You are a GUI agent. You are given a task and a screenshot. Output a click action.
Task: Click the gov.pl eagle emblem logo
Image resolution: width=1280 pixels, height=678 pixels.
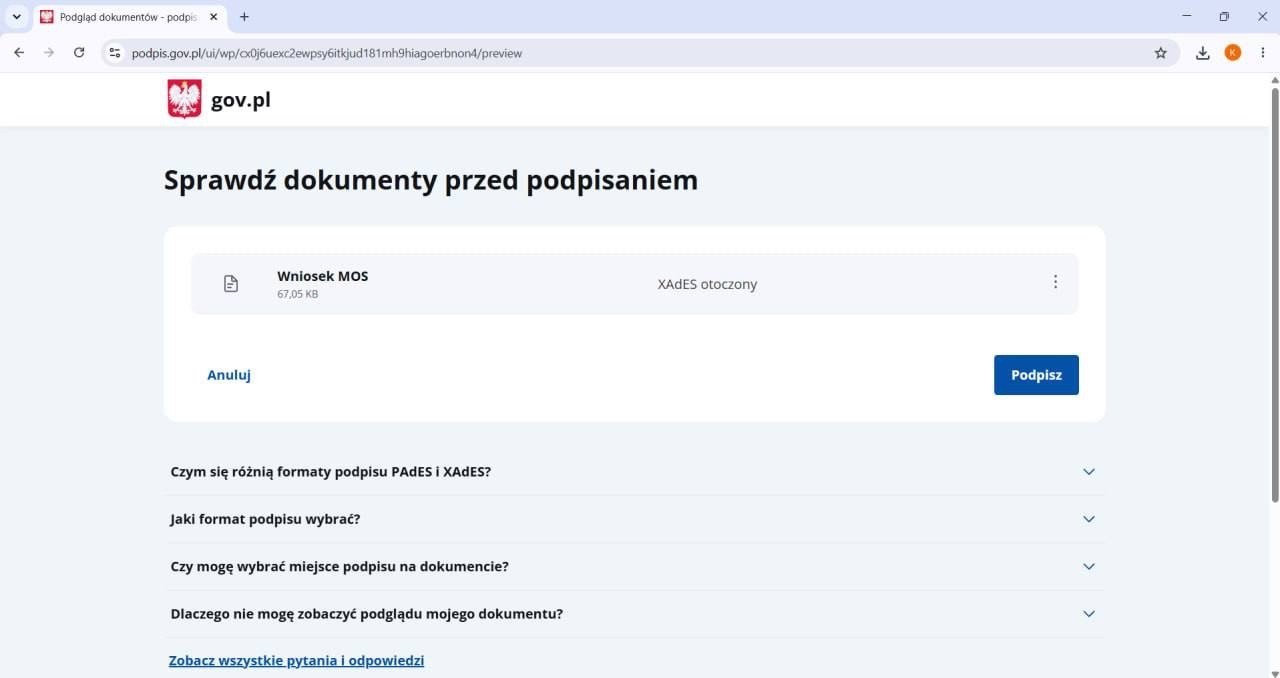coord(184,100)
